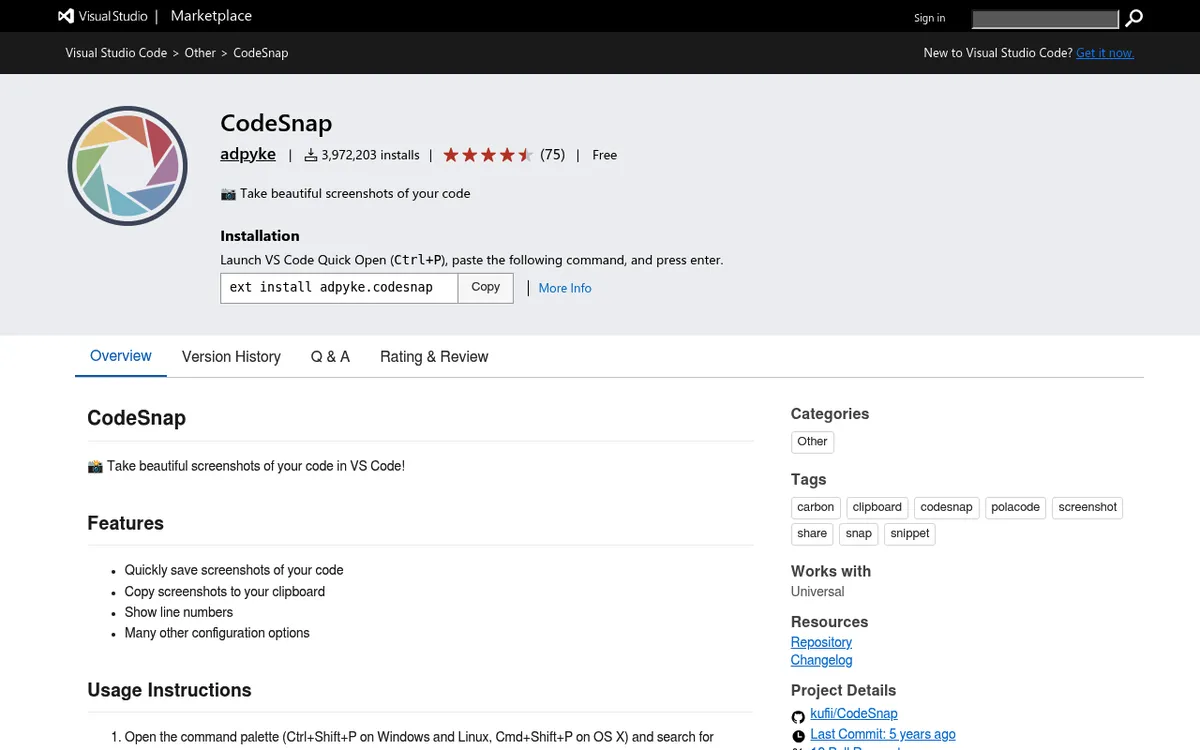The height and width of the screenshot is (750, 1200).
Task: Click the CodeSnap aperture logo
Action: click(x=128, y=165)
